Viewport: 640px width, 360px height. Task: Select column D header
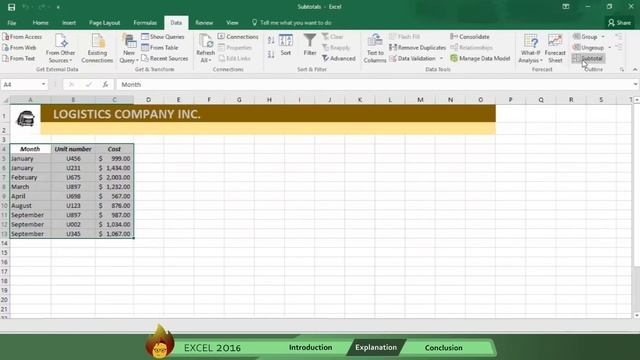click(x=149, y=100)
